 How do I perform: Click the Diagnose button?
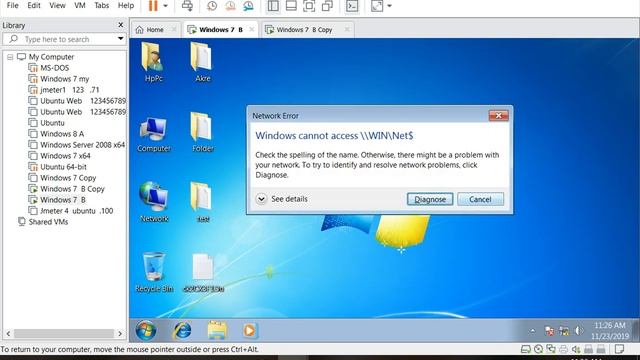tap(430, 199)
